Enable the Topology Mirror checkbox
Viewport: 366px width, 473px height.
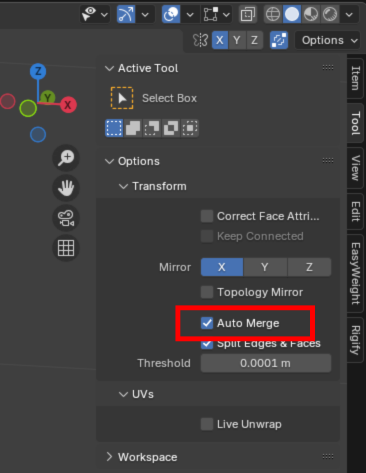point(207,292)
